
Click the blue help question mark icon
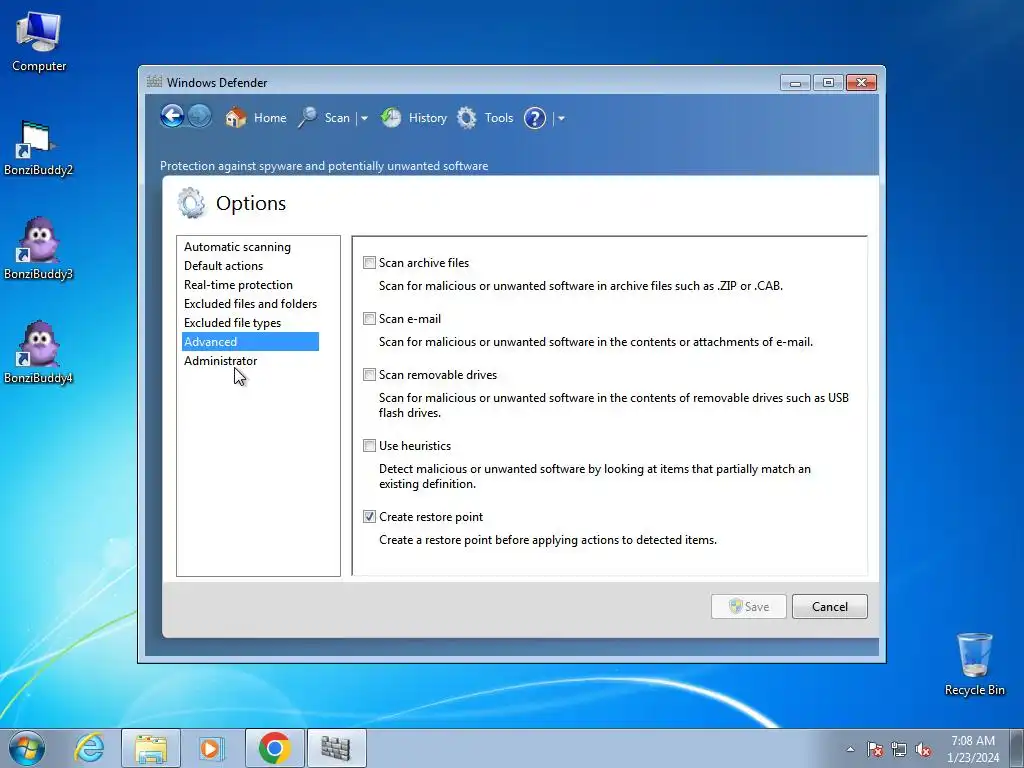coord(535,118)
